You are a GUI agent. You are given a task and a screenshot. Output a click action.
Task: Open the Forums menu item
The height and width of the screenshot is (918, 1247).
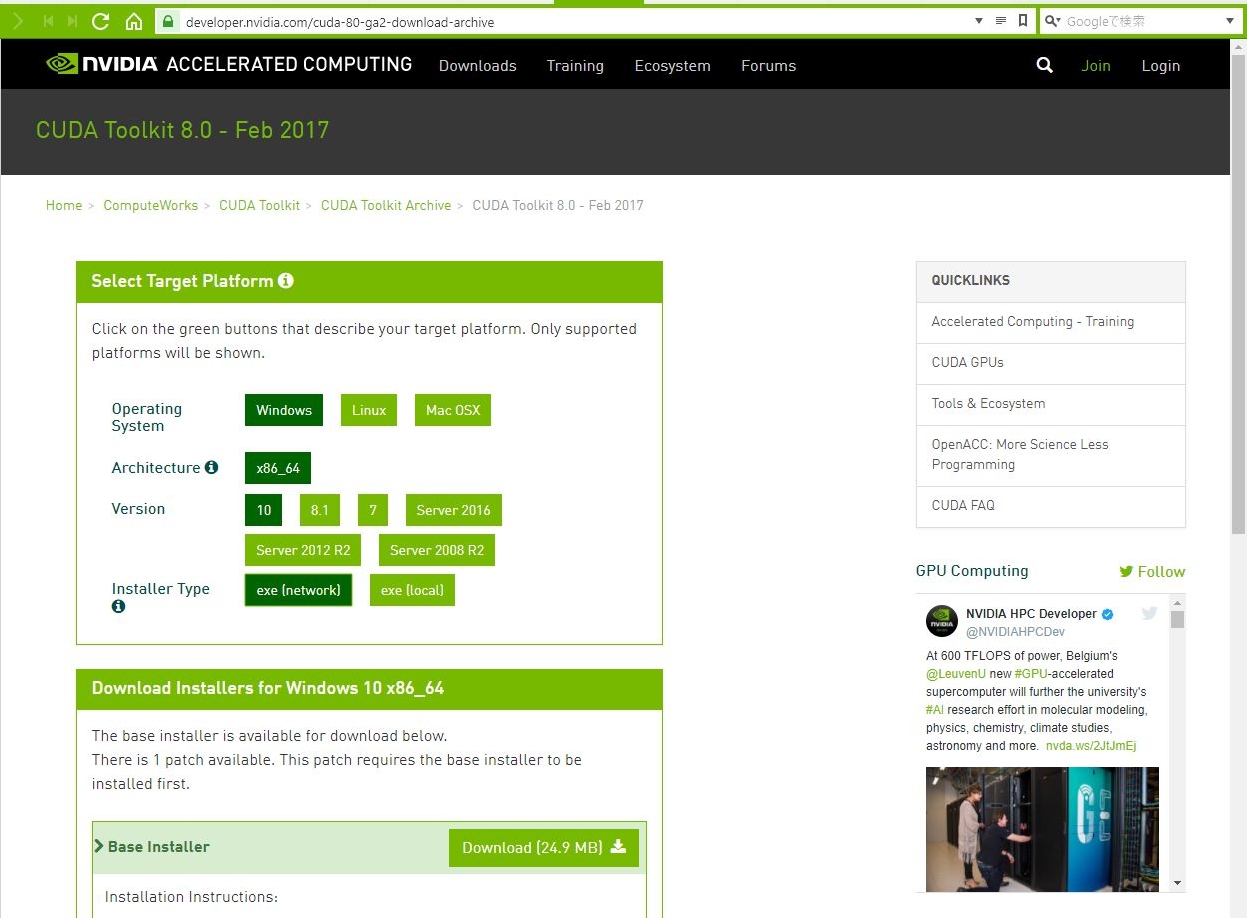768,66
